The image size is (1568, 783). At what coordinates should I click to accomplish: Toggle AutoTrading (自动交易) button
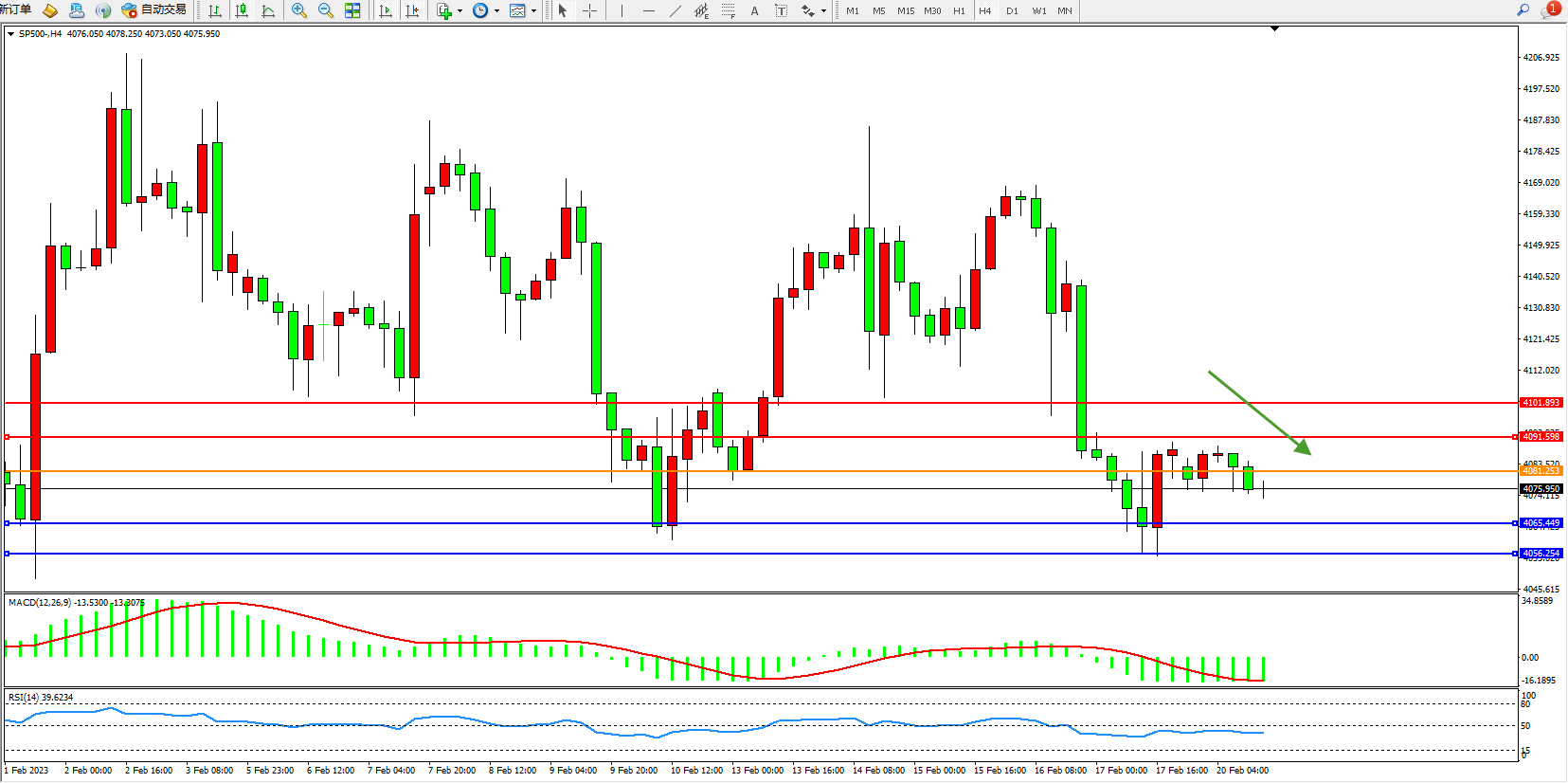coord(154,10)
